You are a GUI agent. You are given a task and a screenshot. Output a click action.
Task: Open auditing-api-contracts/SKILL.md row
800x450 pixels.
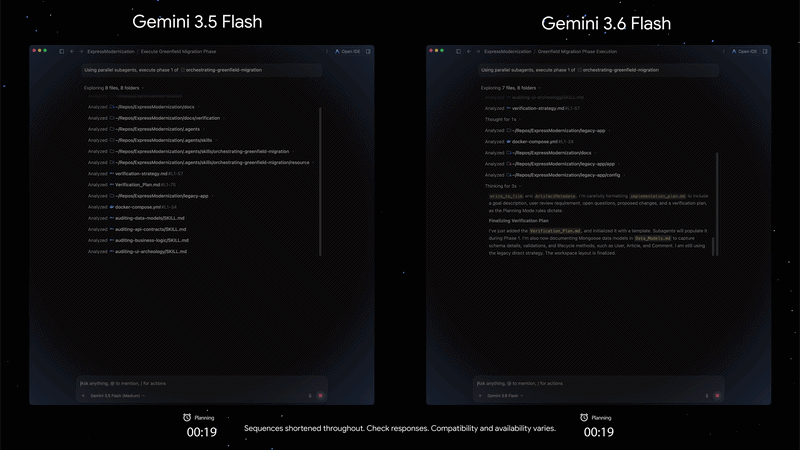pyautogui.click(x=137, y=230)
